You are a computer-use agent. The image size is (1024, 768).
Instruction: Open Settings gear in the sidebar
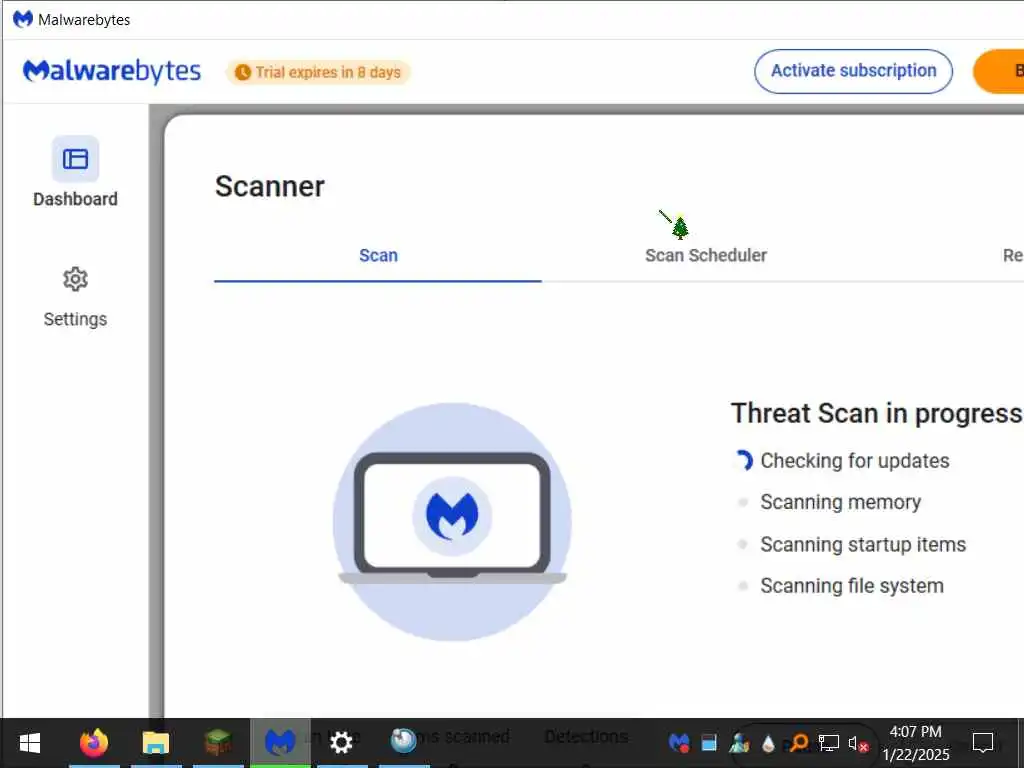tap(75, 280)
